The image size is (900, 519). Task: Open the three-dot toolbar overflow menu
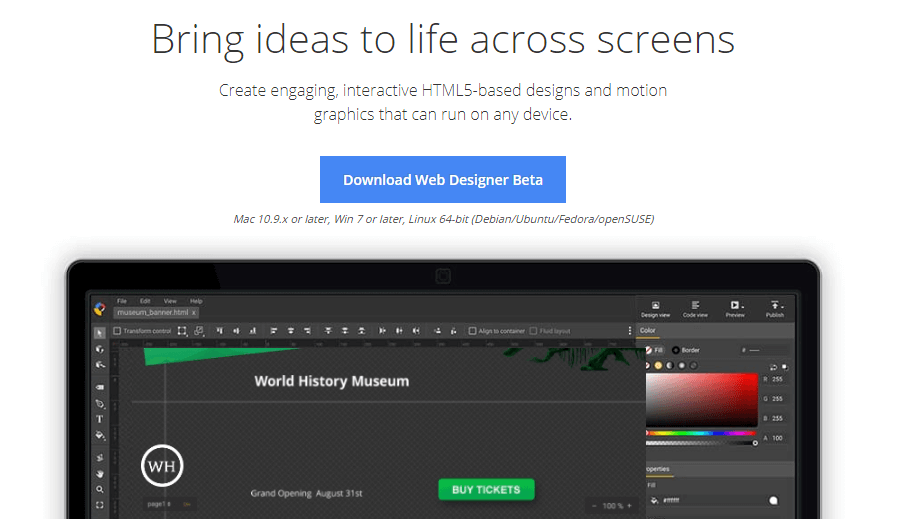pyautogui.click(x=630, y=331)
